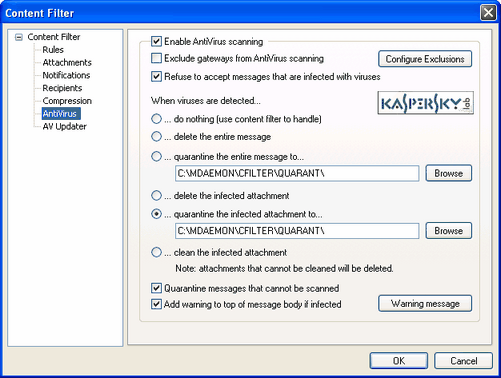Viewport: 501px width, 378px height.
Task: Open Compression settings in tree
Action: tap(67, 101)
